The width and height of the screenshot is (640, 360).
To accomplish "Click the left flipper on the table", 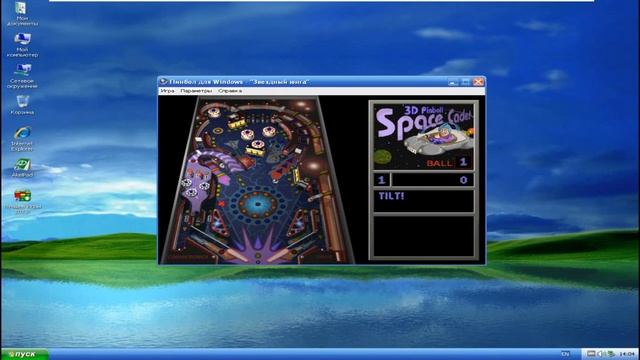I will (236, 256).
